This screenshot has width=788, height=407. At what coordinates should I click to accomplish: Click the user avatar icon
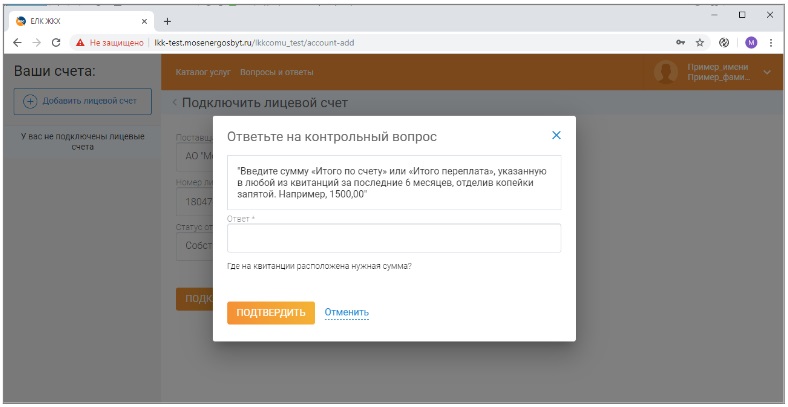(x=666, y=72)
